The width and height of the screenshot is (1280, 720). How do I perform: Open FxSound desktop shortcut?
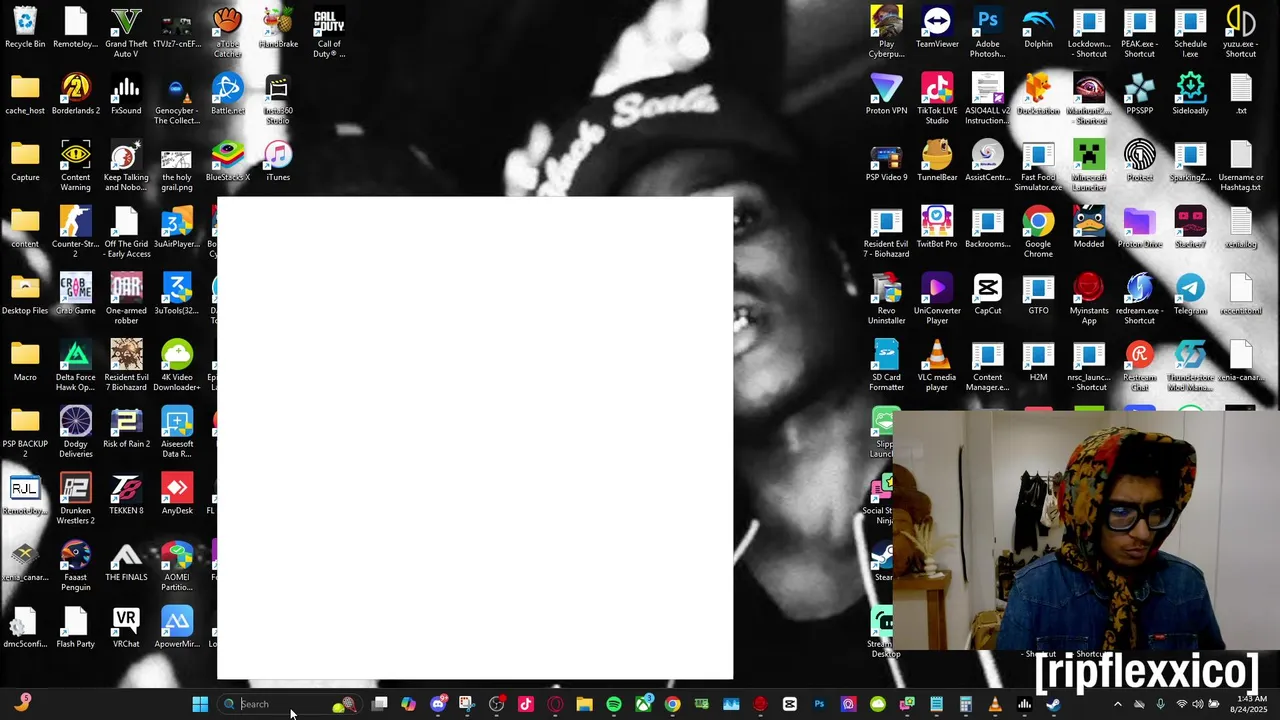[126, 95]
